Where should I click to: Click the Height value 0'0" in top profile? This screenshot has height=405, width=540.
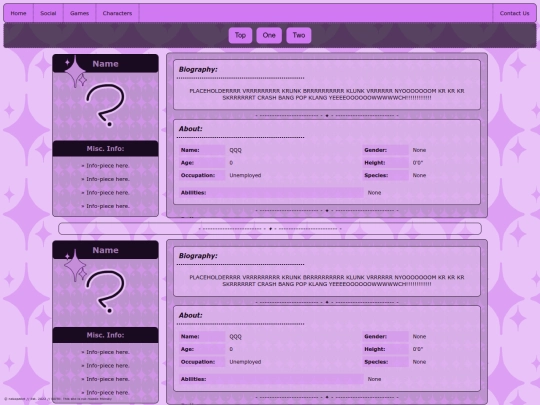pos(418,163)
